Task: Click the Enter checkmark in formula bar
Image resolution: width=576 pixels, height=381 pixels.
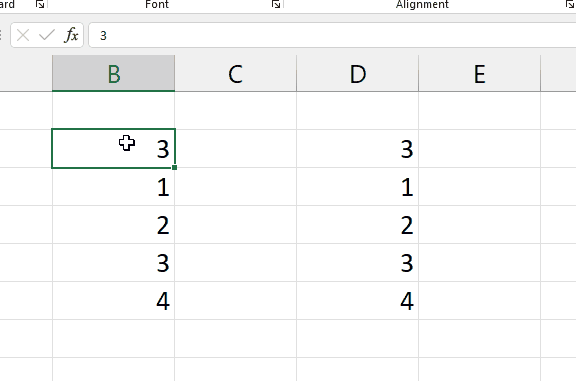Action: [x=47, y=36]
